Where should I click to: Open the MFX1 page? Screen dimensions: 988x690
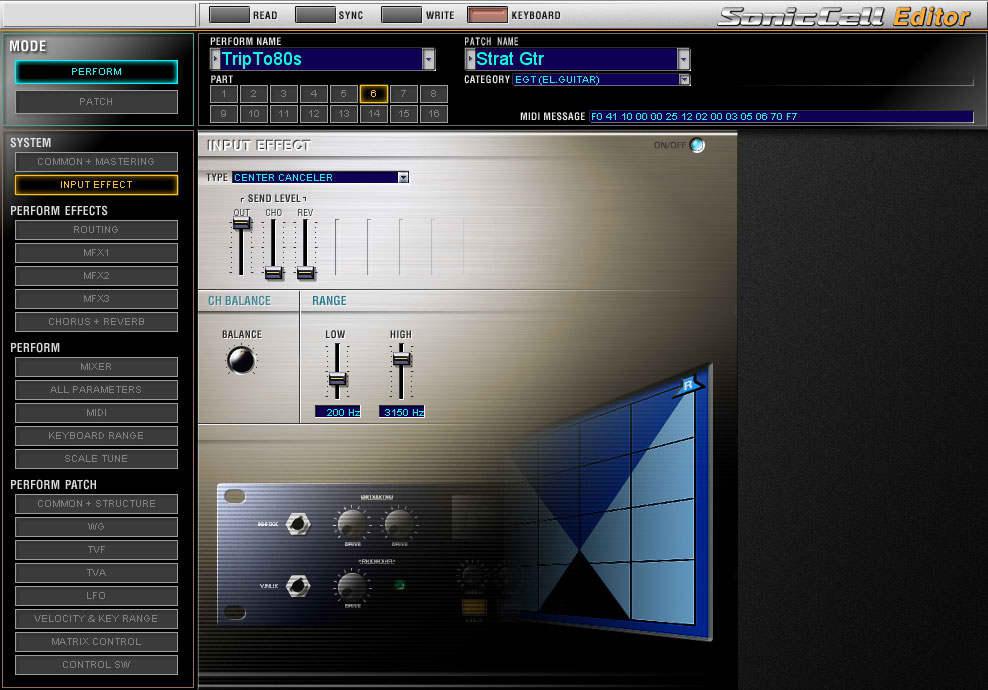(x=96, y=253)
